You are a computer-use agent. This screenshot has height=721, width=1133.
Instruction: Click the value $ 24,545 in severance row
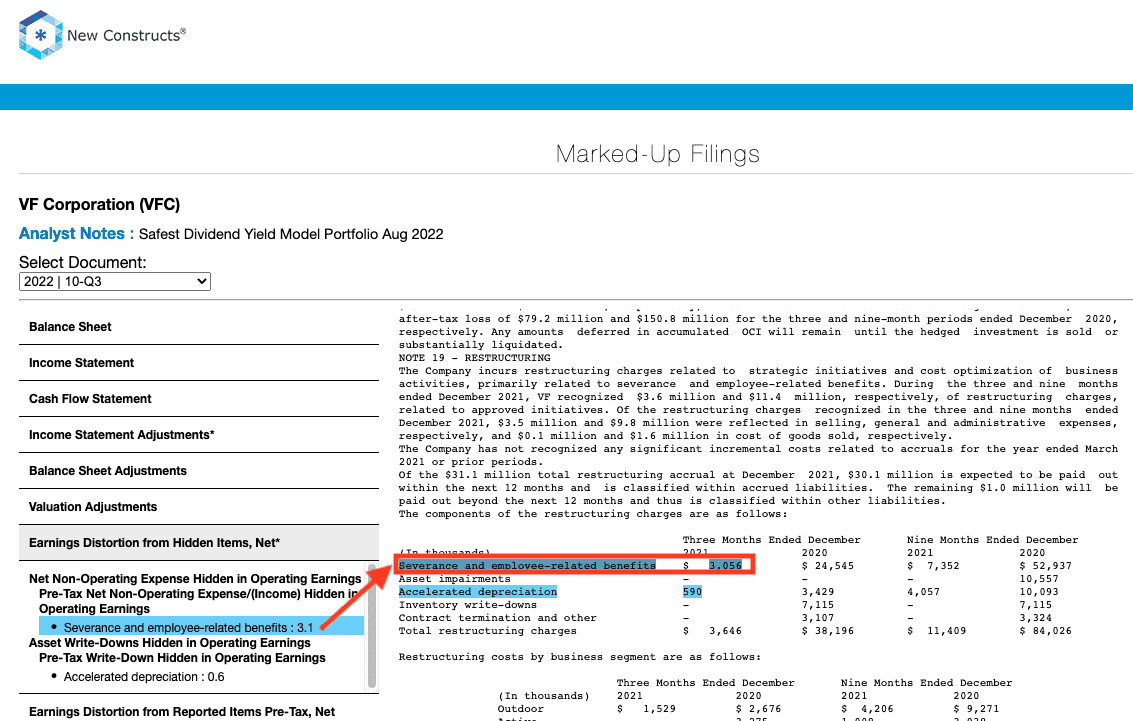click(828, 566)
